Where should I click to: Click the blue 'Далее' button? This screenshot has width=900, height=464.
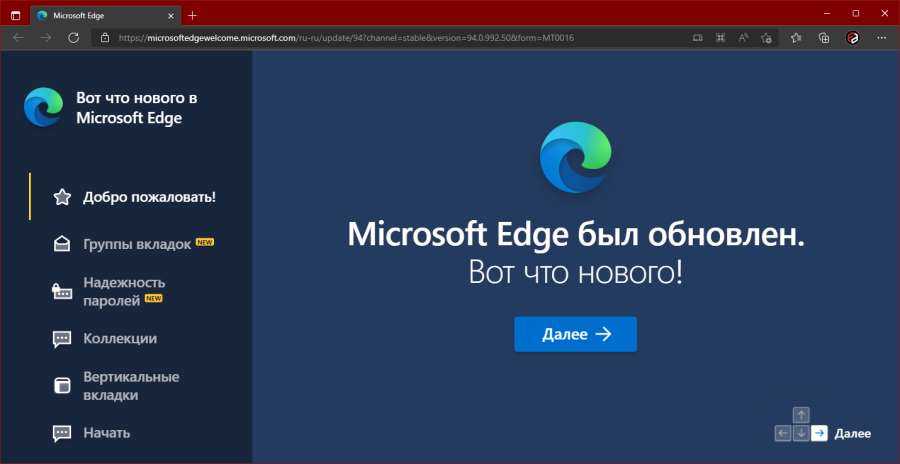coord(575,334)
